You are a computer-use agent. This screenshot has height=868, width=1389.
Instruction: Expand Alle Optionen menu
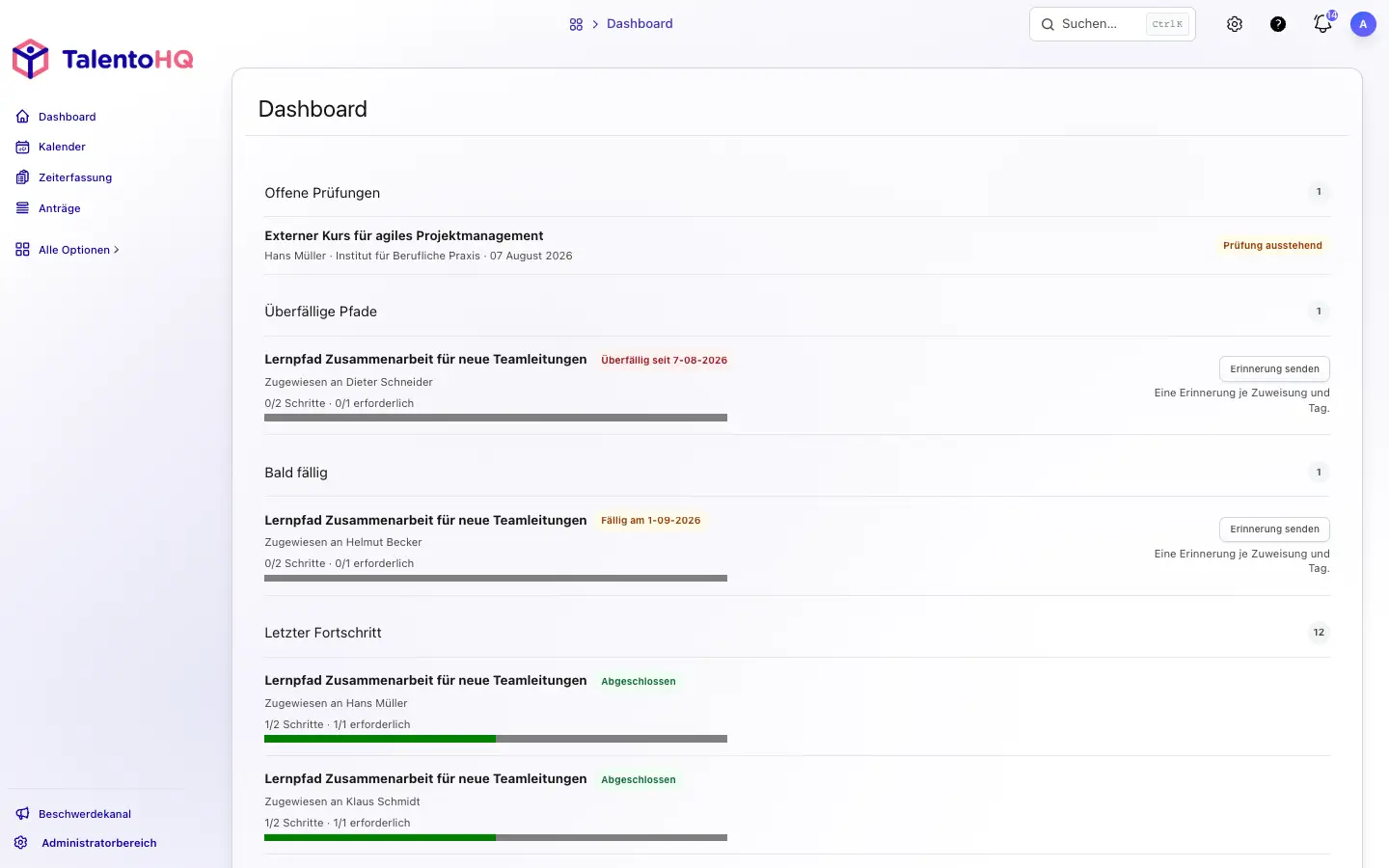pos(78,250)
